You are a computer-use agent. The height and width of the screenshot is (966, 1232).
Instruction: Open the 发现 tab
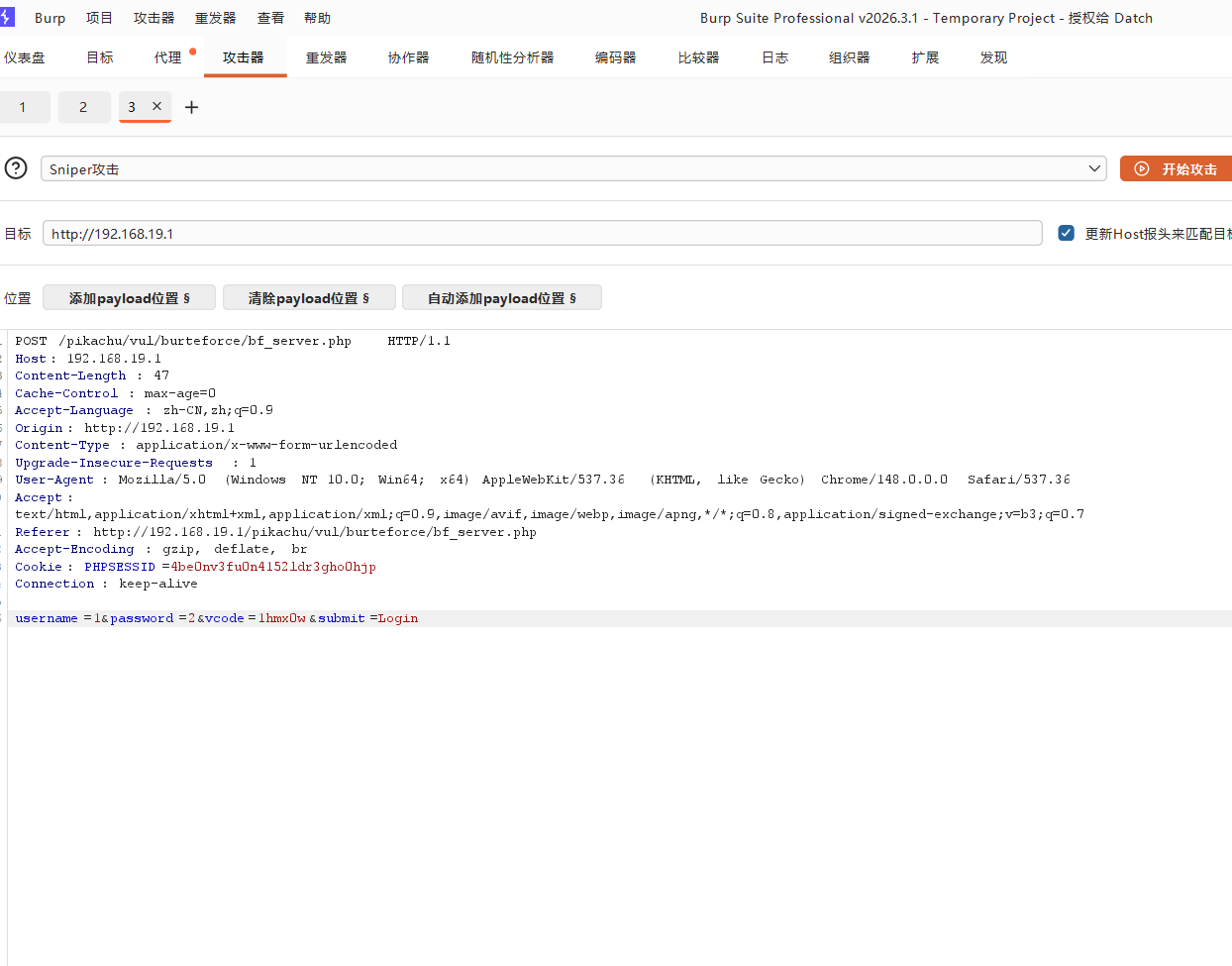994,57
